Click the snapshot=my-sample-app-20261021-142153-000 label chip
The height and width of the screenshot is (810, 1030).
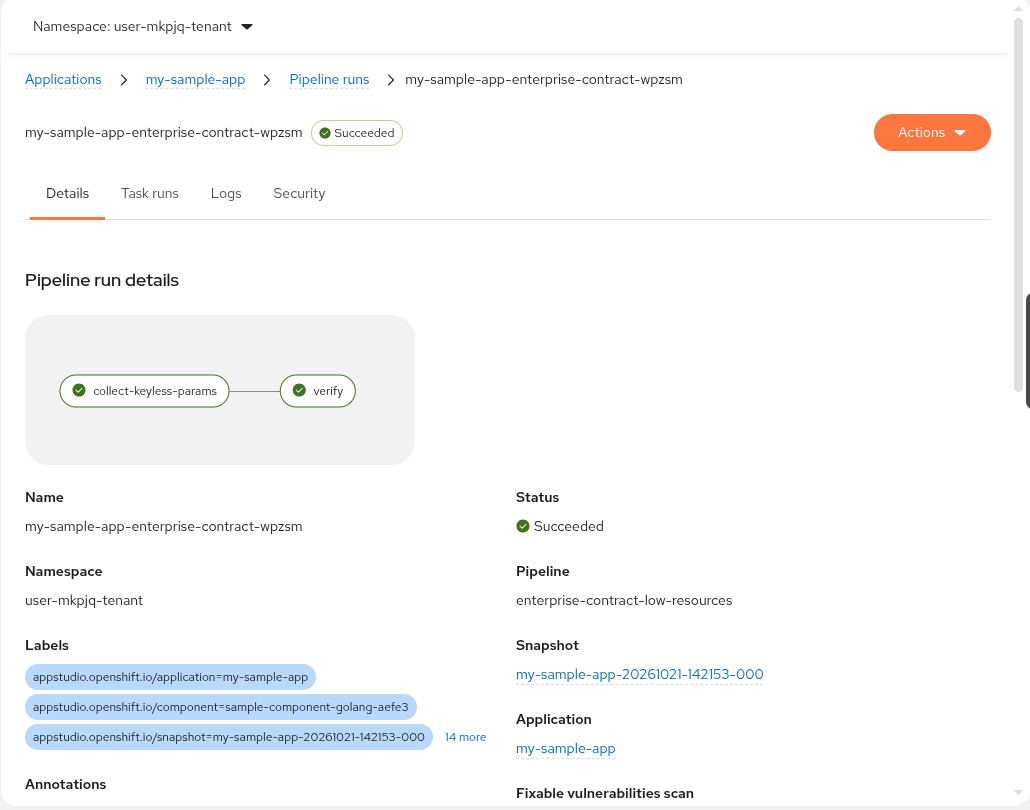tap(229, 737)
